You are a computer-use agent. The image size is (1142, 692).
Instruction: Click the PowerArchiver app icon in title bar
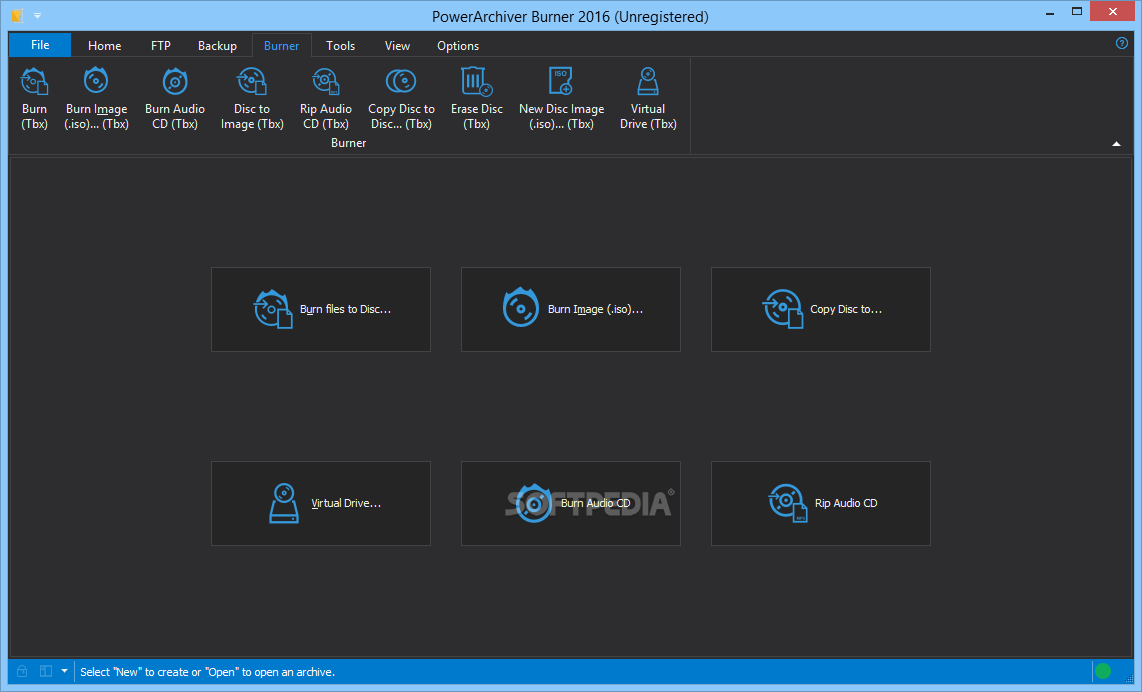point(17,15)
